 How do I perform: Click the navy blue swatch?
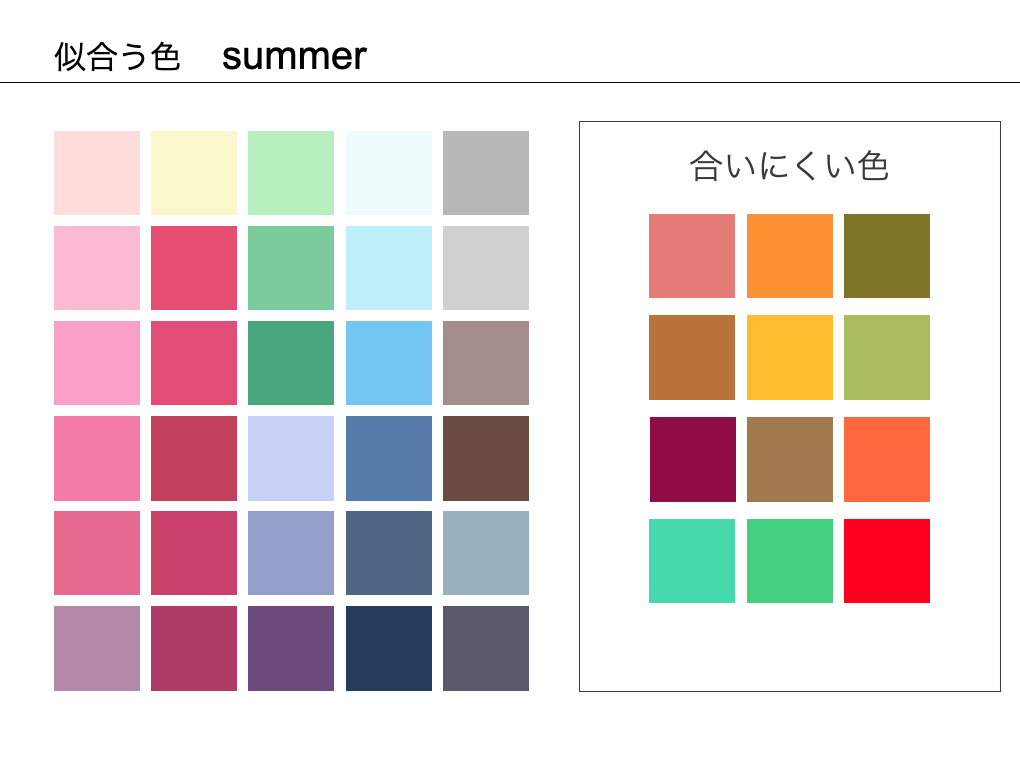[389, 648]
